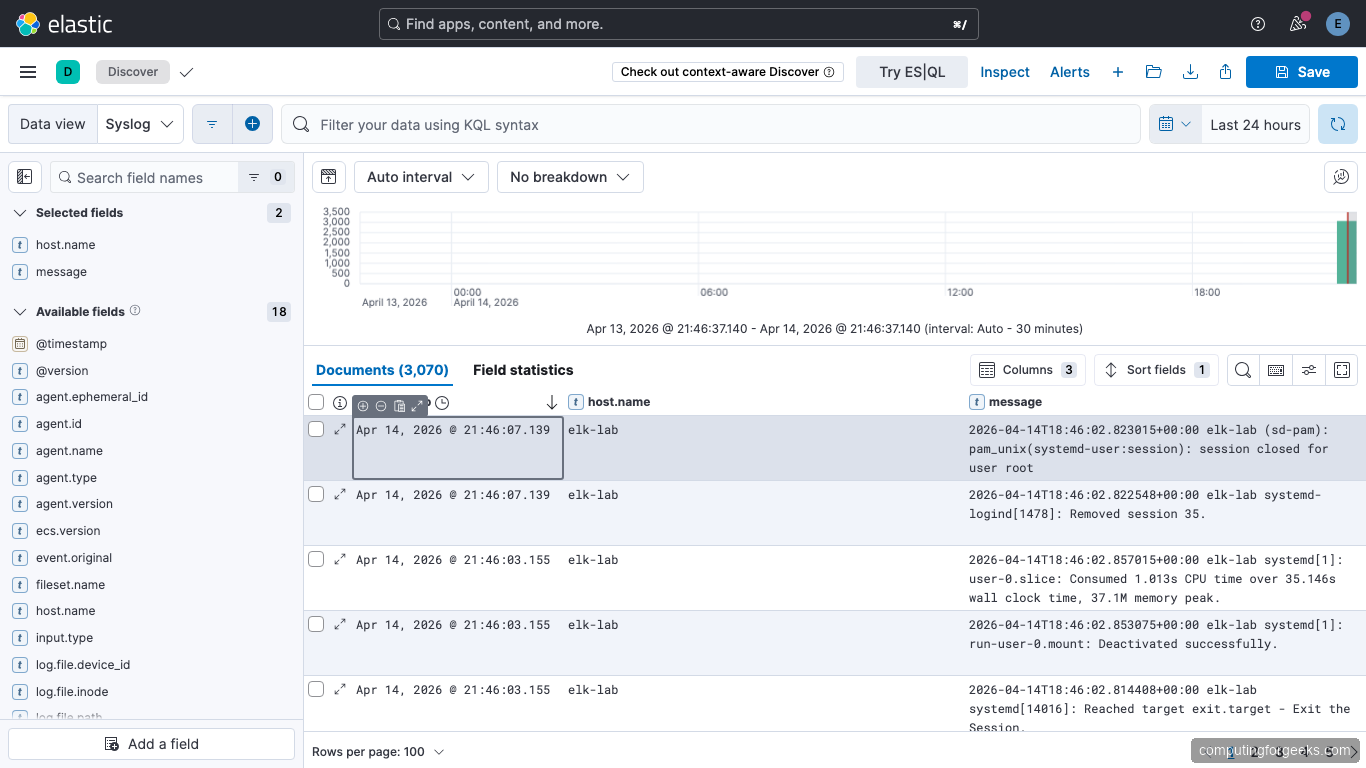Add a new filter with the plus button

point(252,123)
